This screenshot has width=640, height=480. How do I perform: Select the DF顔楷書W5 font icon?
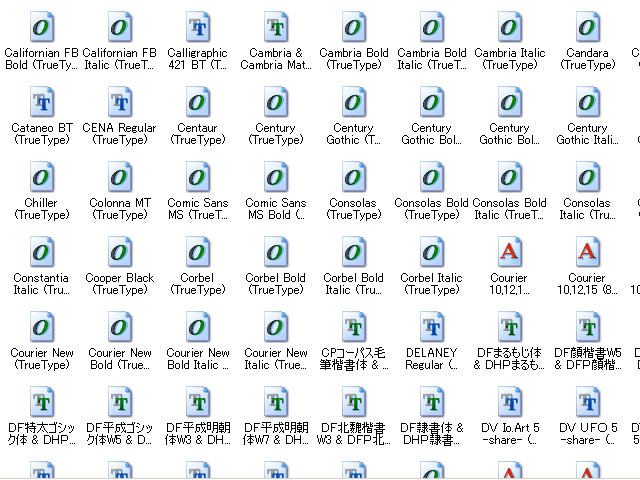(587, 327)
